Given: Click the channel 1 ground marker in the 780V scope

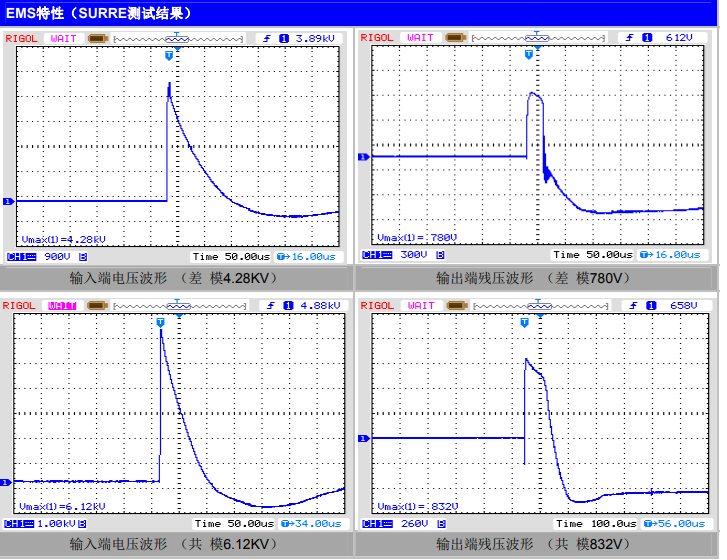Looking at the screenshot, I should tap(364, 157).
